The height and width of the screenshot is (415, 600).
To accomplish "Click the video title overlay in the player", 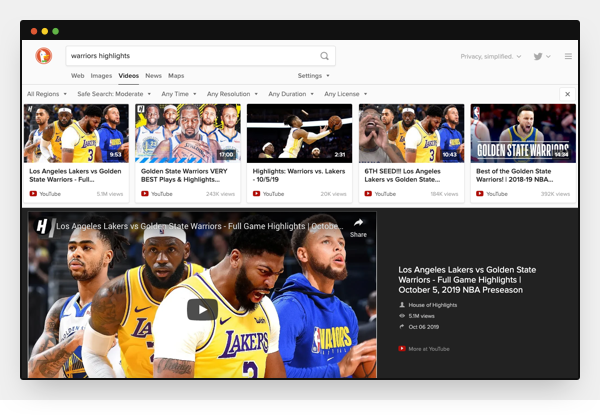I will [x=200, y=226].
